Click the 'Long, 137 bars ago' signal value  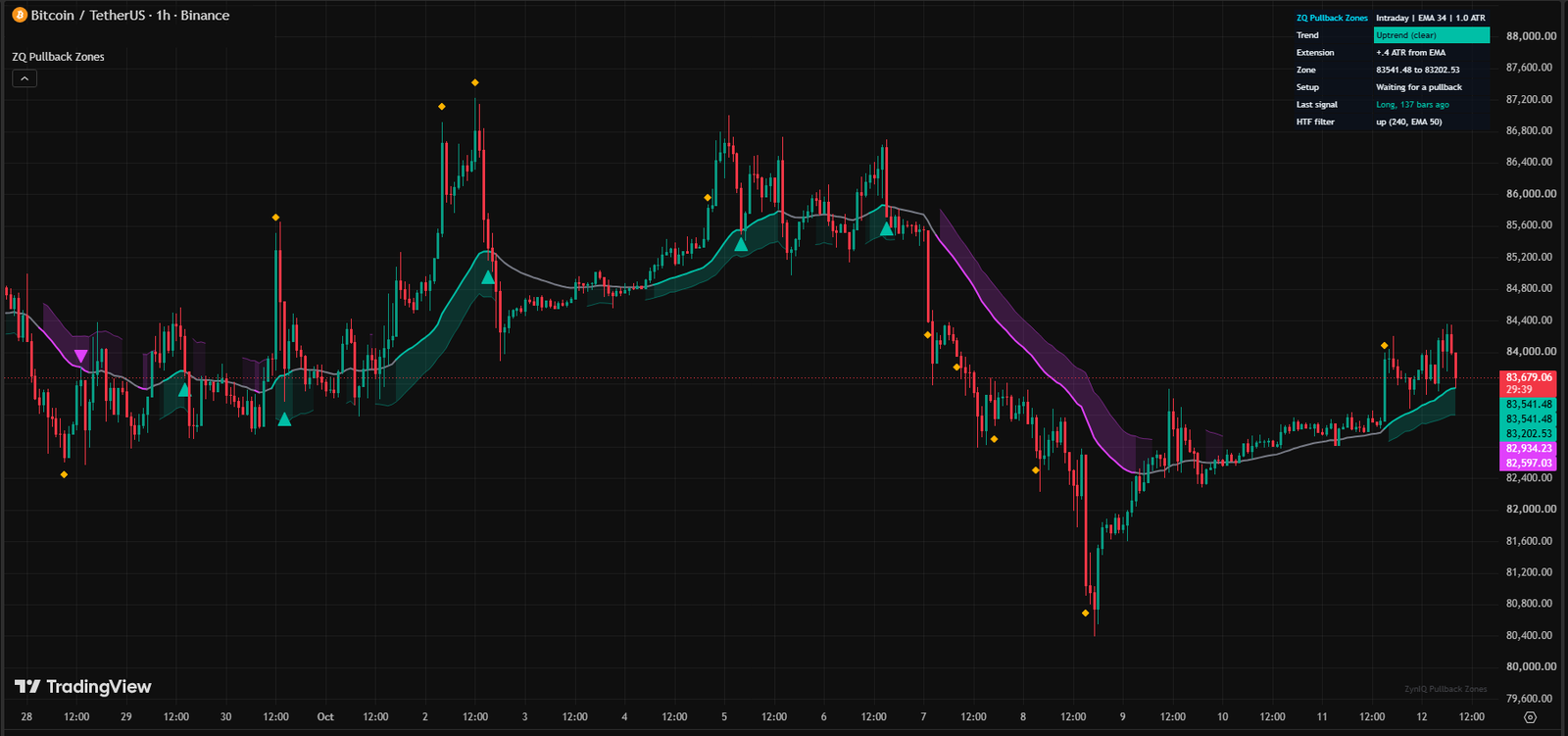coord(1412,105)
